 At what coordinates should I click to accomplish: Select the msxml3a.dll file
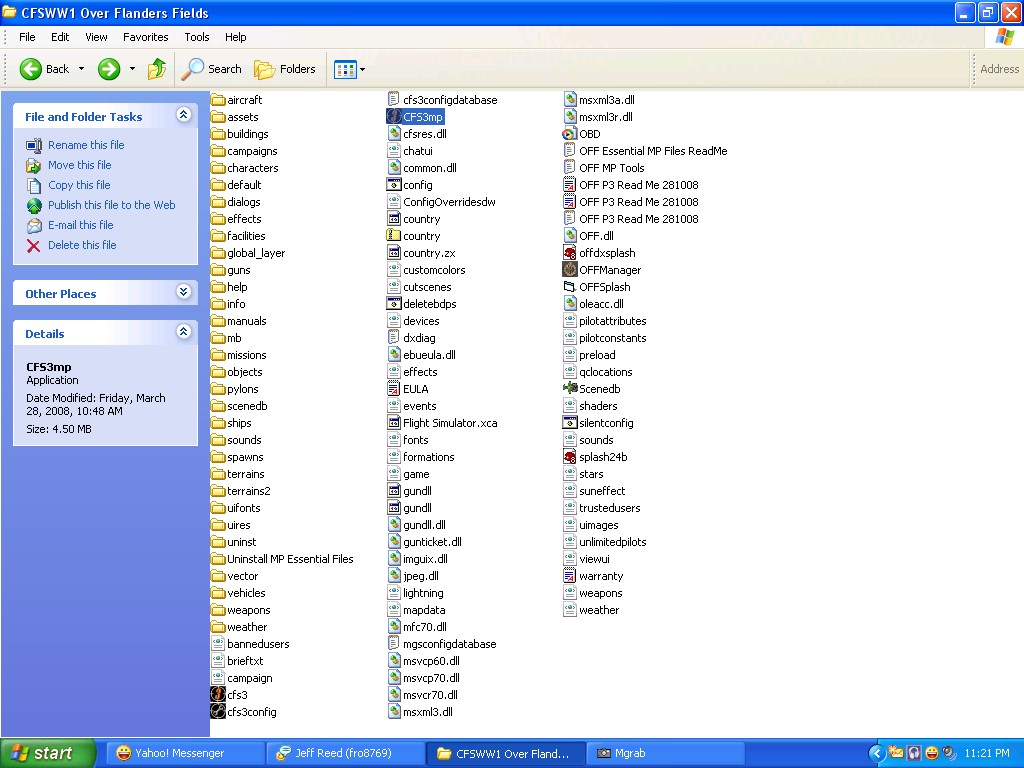599,100
